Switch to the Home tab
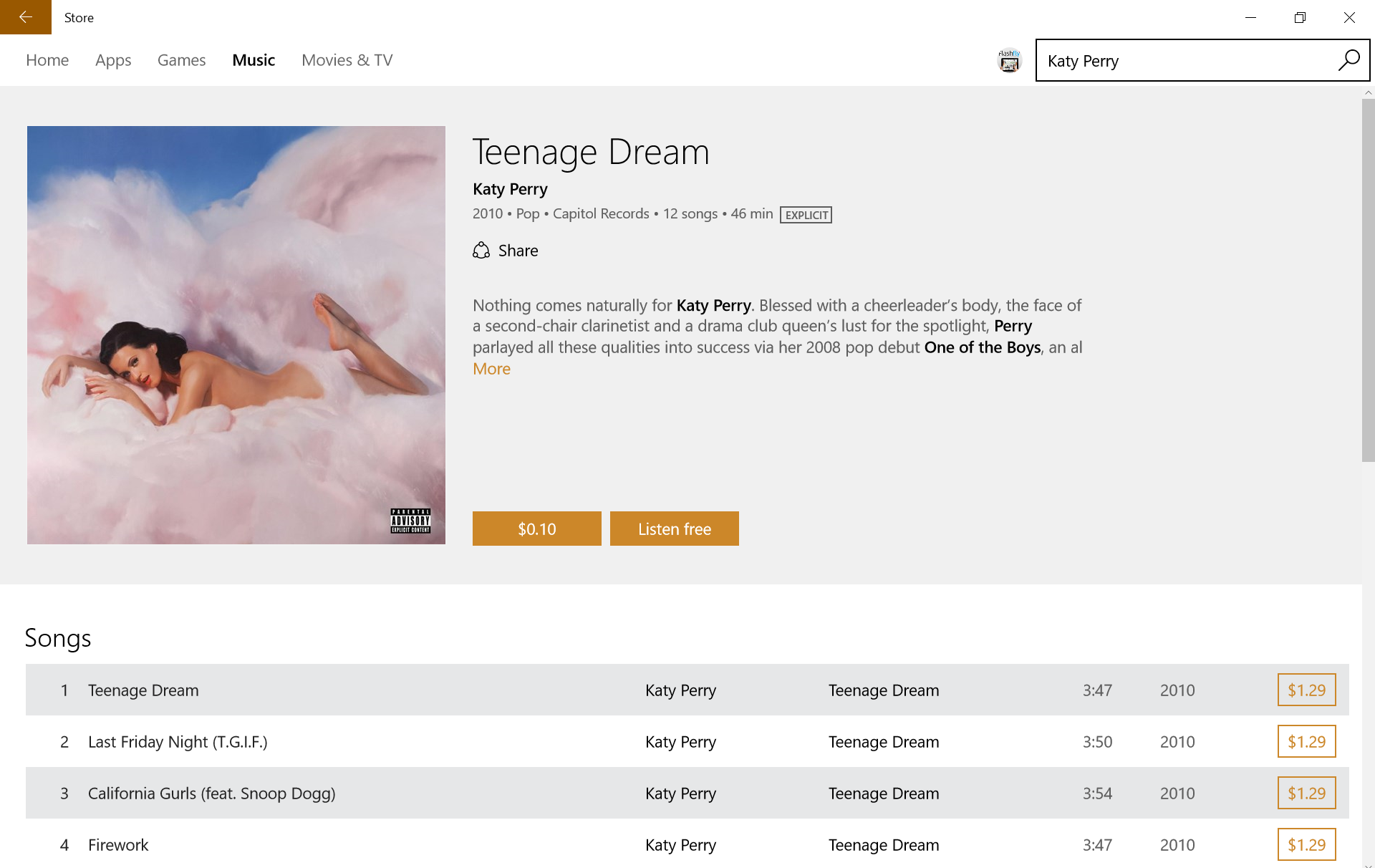 point(47,60)
